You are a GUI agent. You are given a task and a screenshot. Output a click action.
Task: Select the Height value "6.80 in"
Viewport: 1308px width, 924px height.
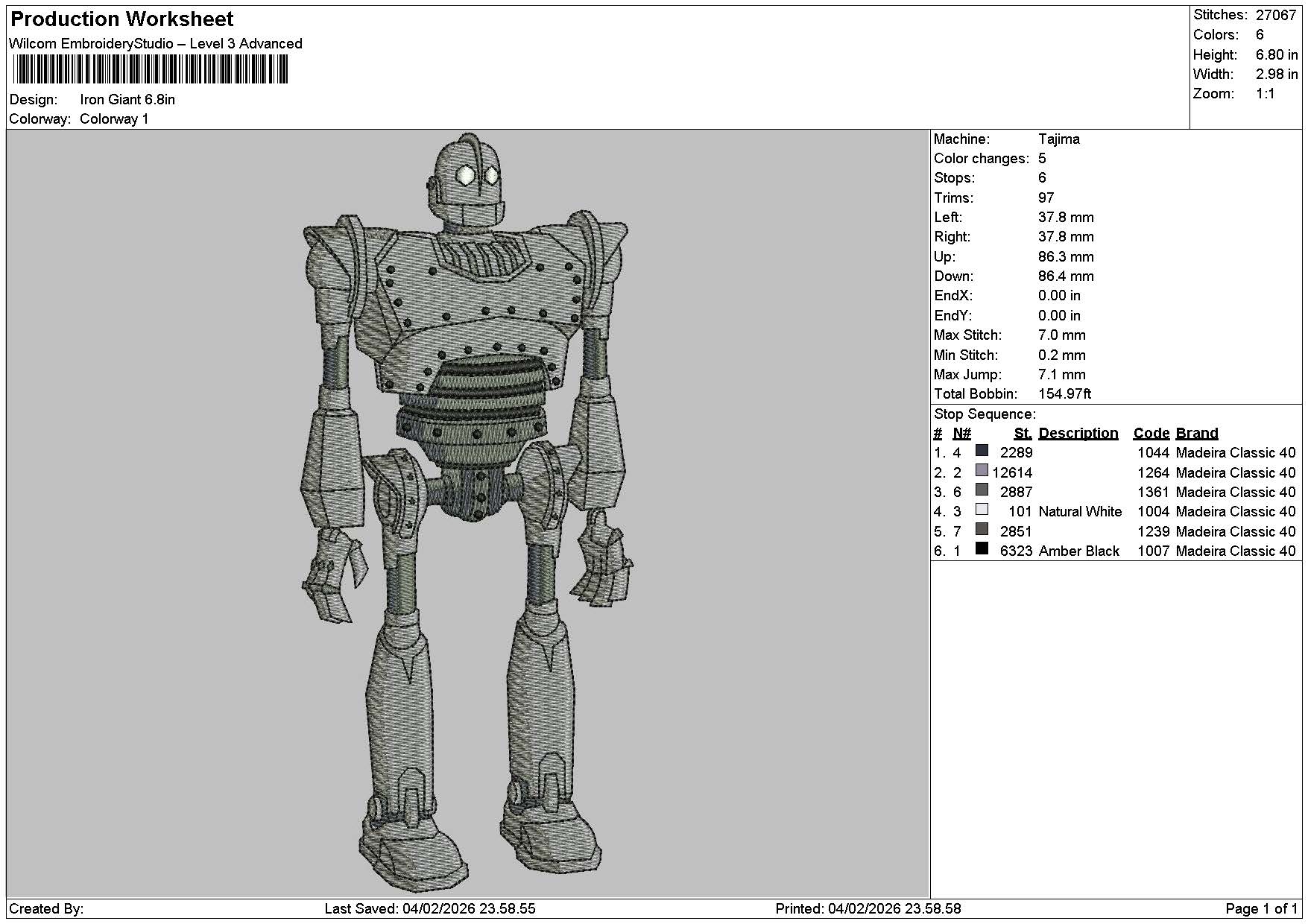point(1277,55)
